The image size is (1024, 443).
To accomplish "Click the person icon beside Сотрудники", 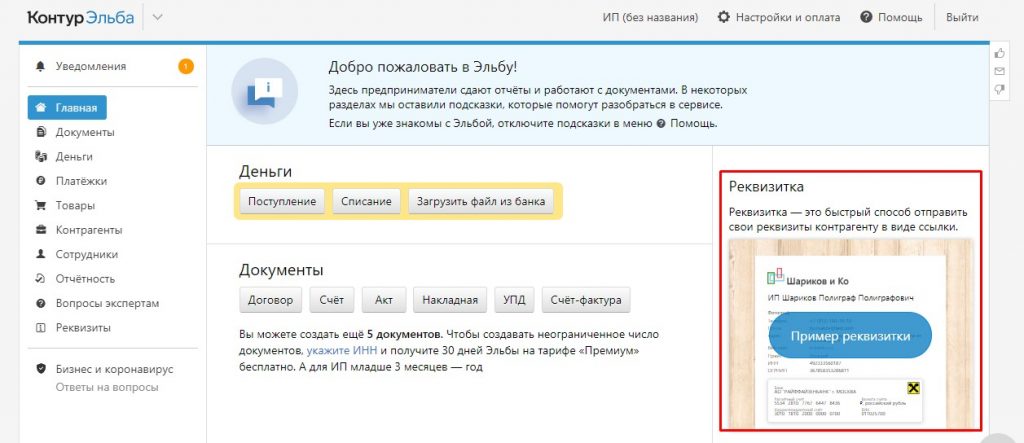I will pos(41,254).
